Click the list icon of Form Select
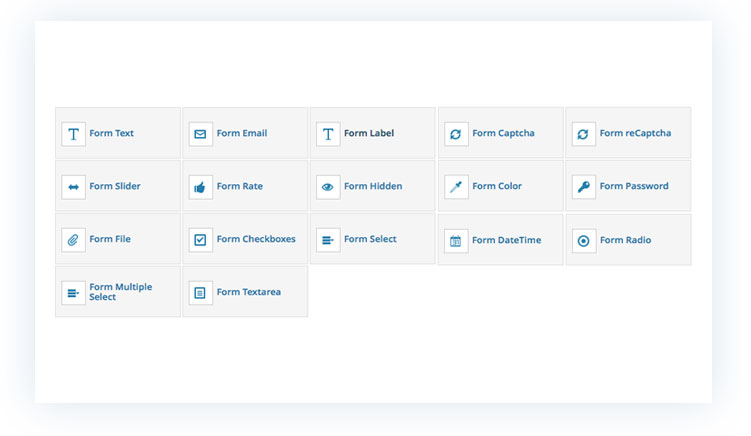 [328, 240]
